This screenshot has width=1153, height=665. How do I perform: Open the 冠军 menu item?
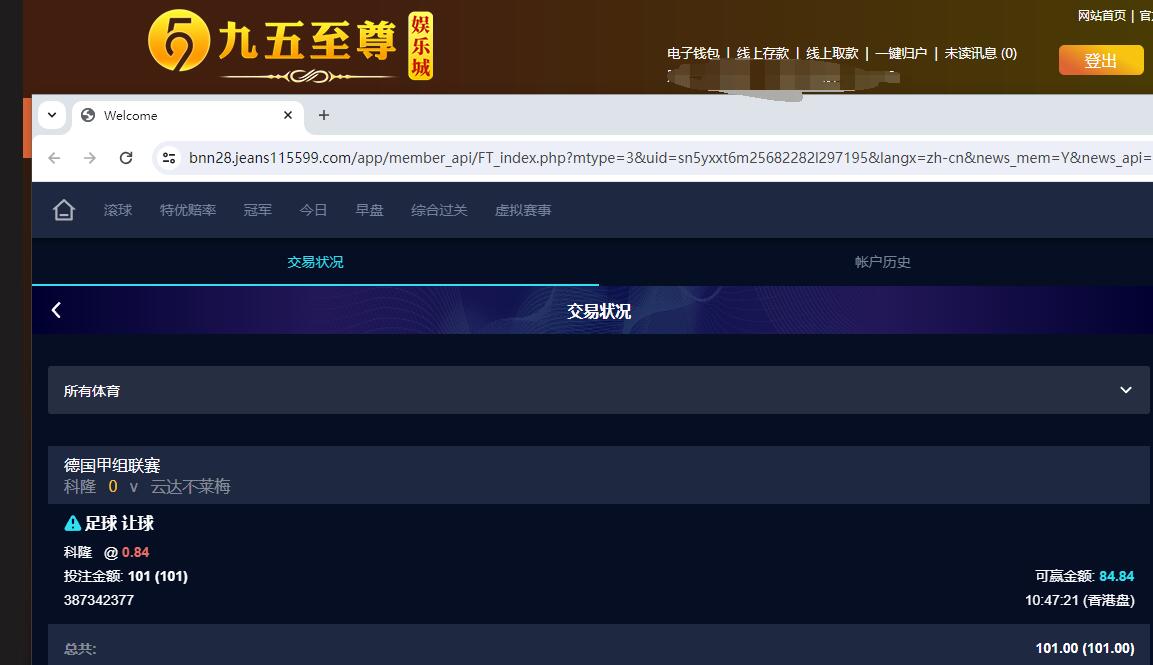click(257, 210)
